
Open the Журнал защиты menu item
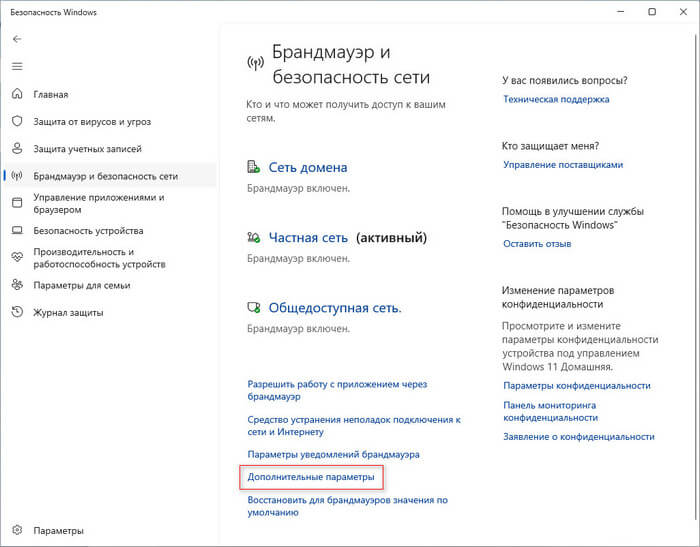click(x=68, y=312)
